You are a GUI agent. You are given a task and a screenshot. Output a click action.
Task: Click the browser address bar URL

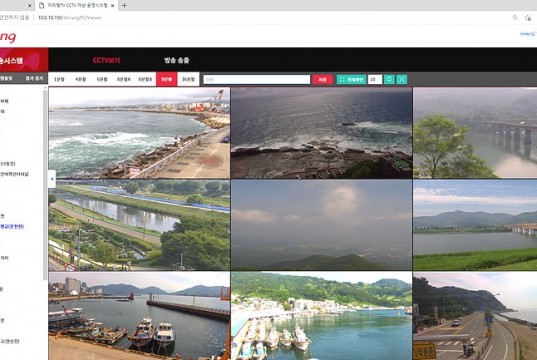click(x=70, y=17)
